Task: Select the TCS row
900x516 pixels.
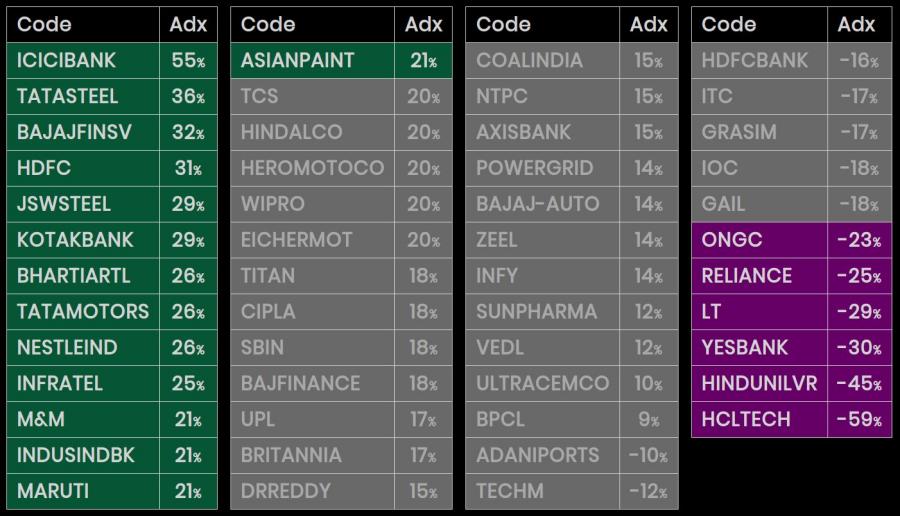Action: pos(341,96)
